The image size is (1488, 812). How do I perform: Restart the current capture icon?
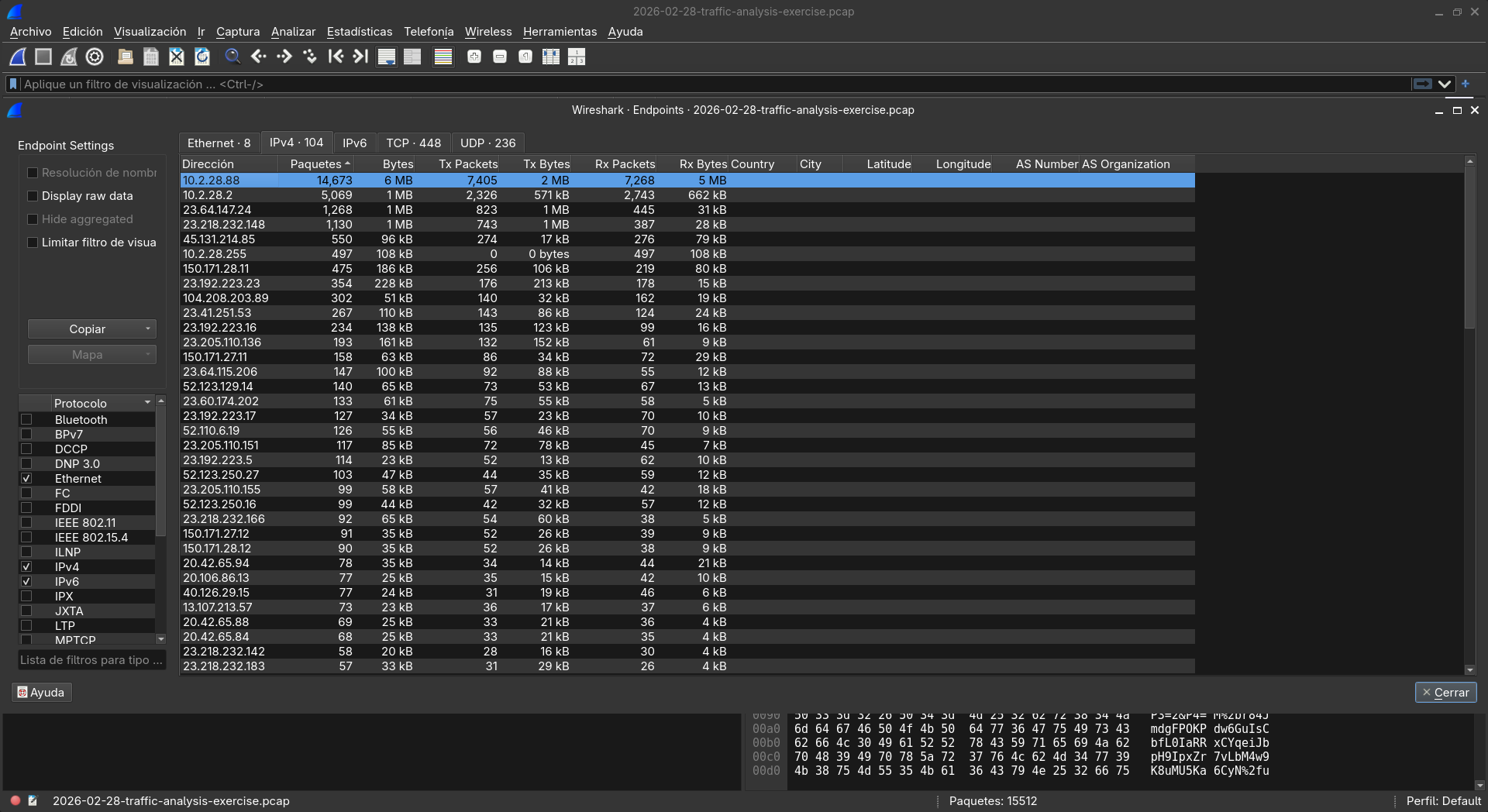(69, 57)
